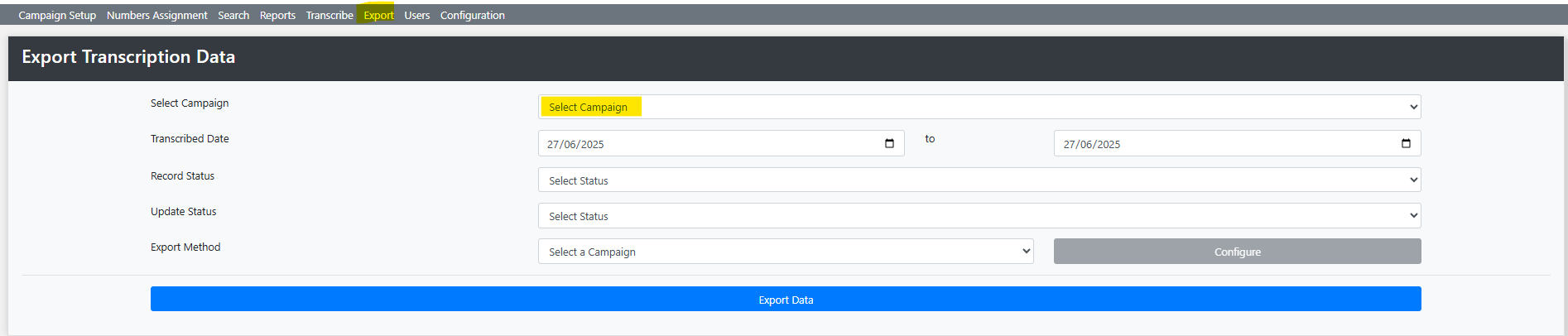Image resolution: width=1568 pixels, height=336 pixels.
Task: Click the greyed Configure button
Action: pos(1238,252)
